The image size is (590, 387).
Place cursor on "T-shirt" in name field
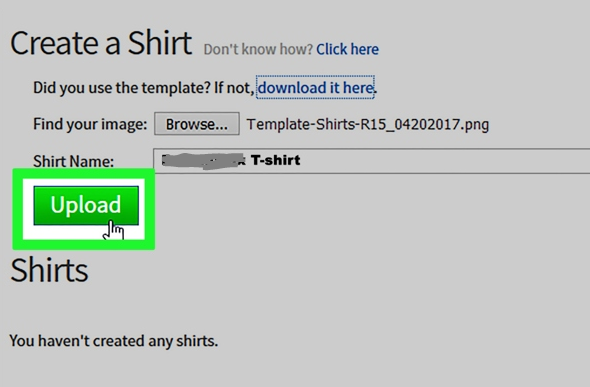(275, 160)
